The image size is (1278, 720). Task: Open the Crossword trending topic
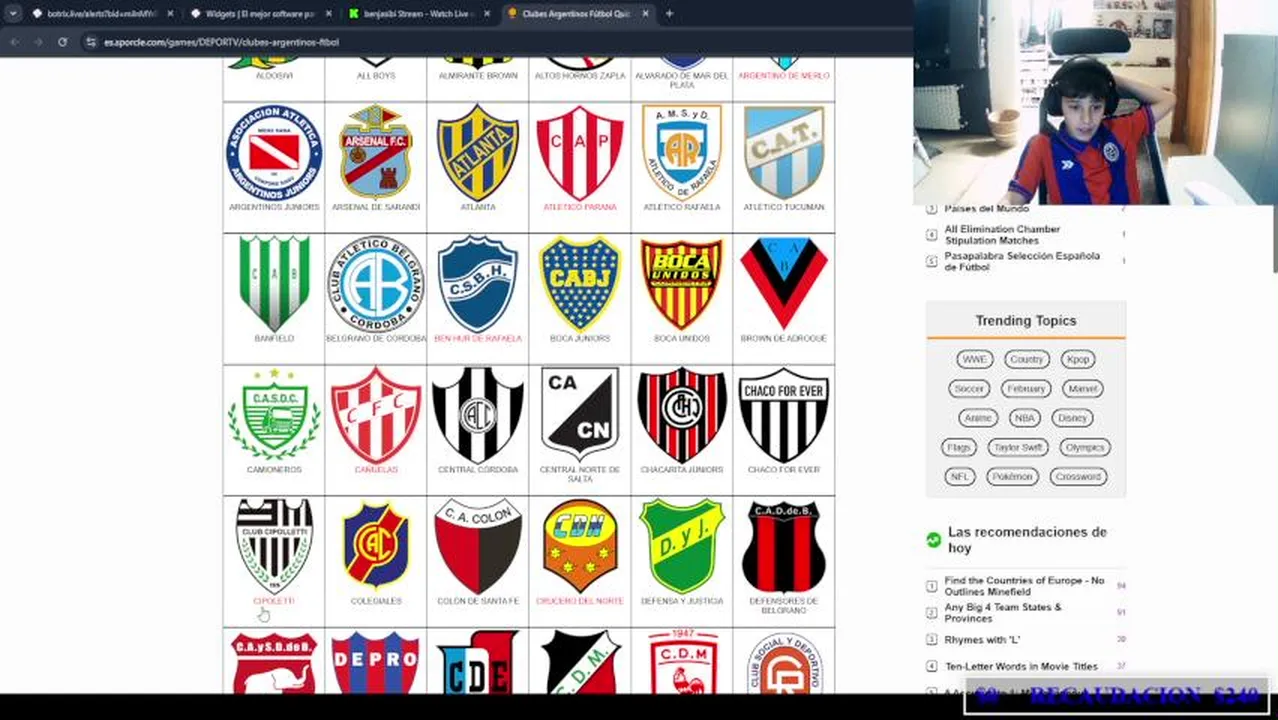[x=1078, y=476]
